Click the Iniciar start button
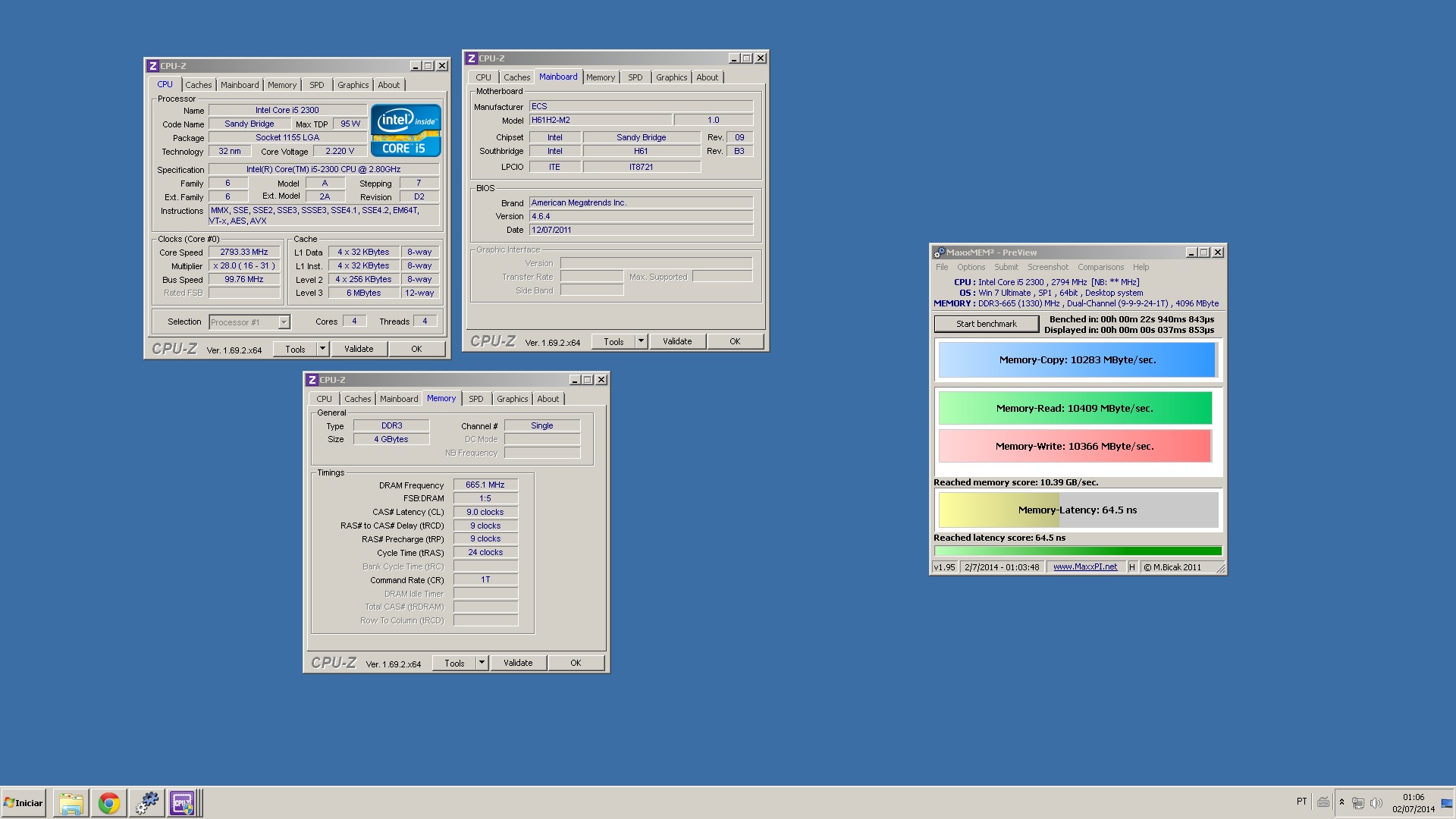The image size is (1456, 819). [x=24, y=803]
